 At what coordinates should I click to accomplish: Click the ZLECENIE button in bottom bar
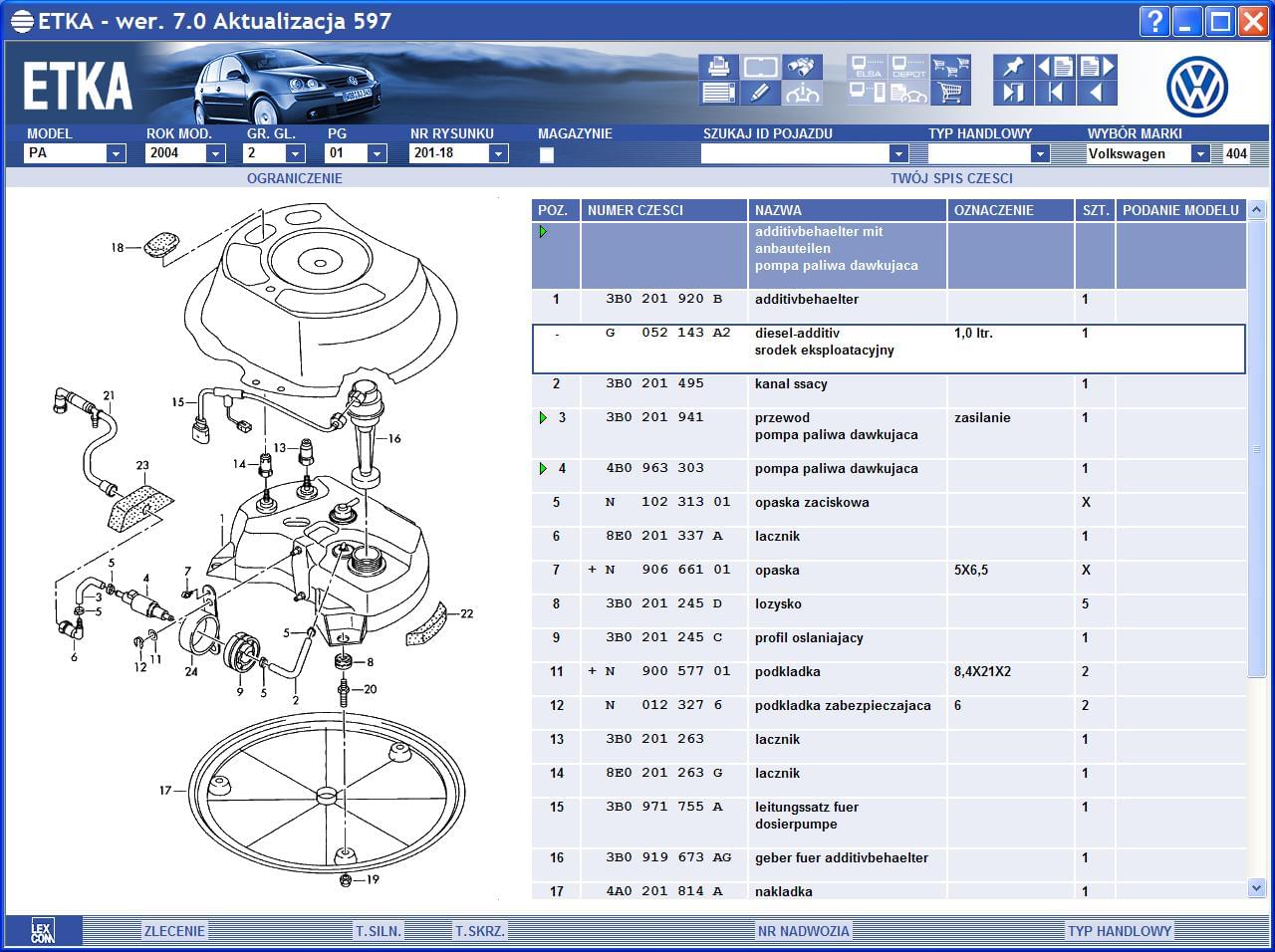174,931
